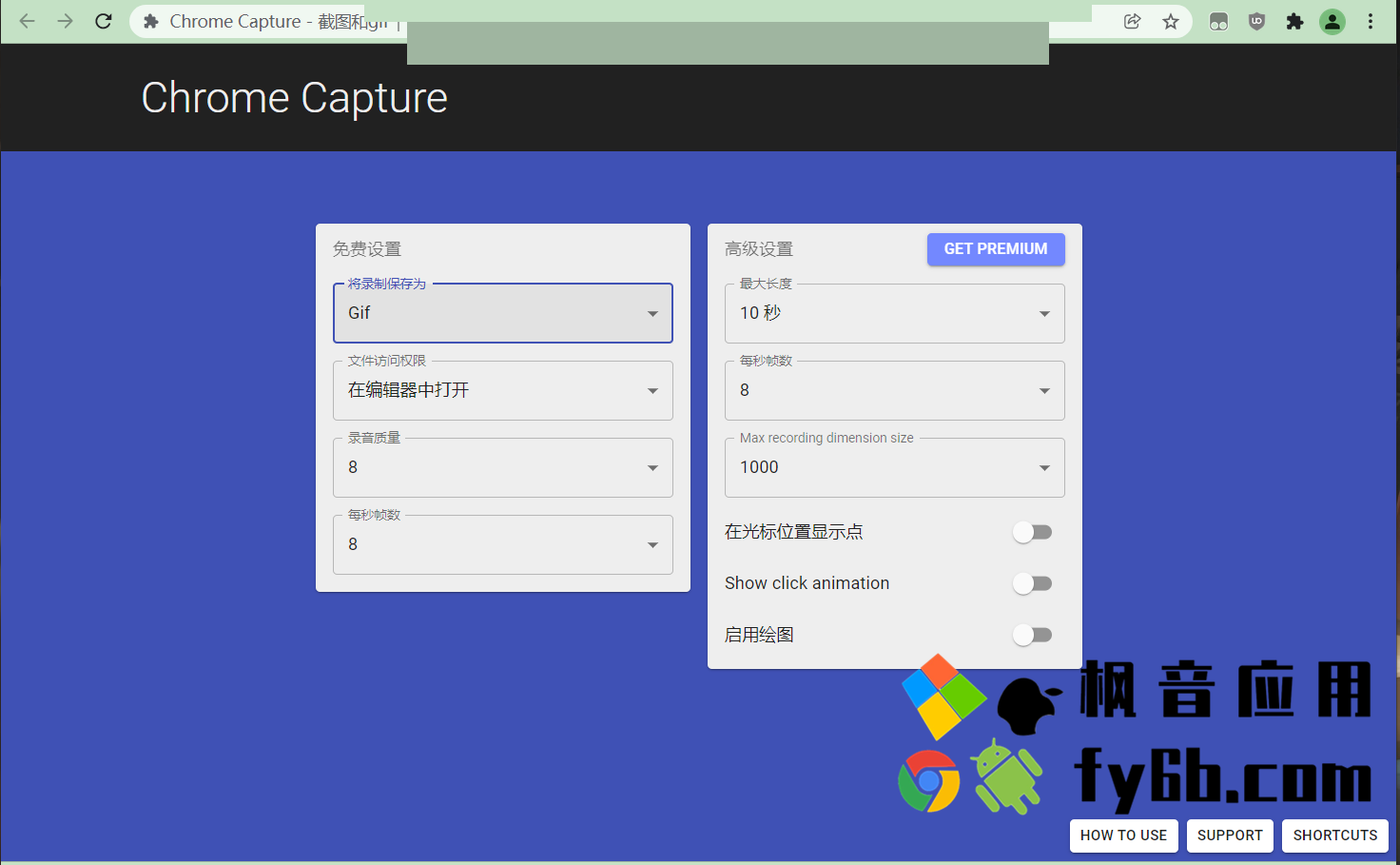Click the share page icon in address bar

[1132, 21]
